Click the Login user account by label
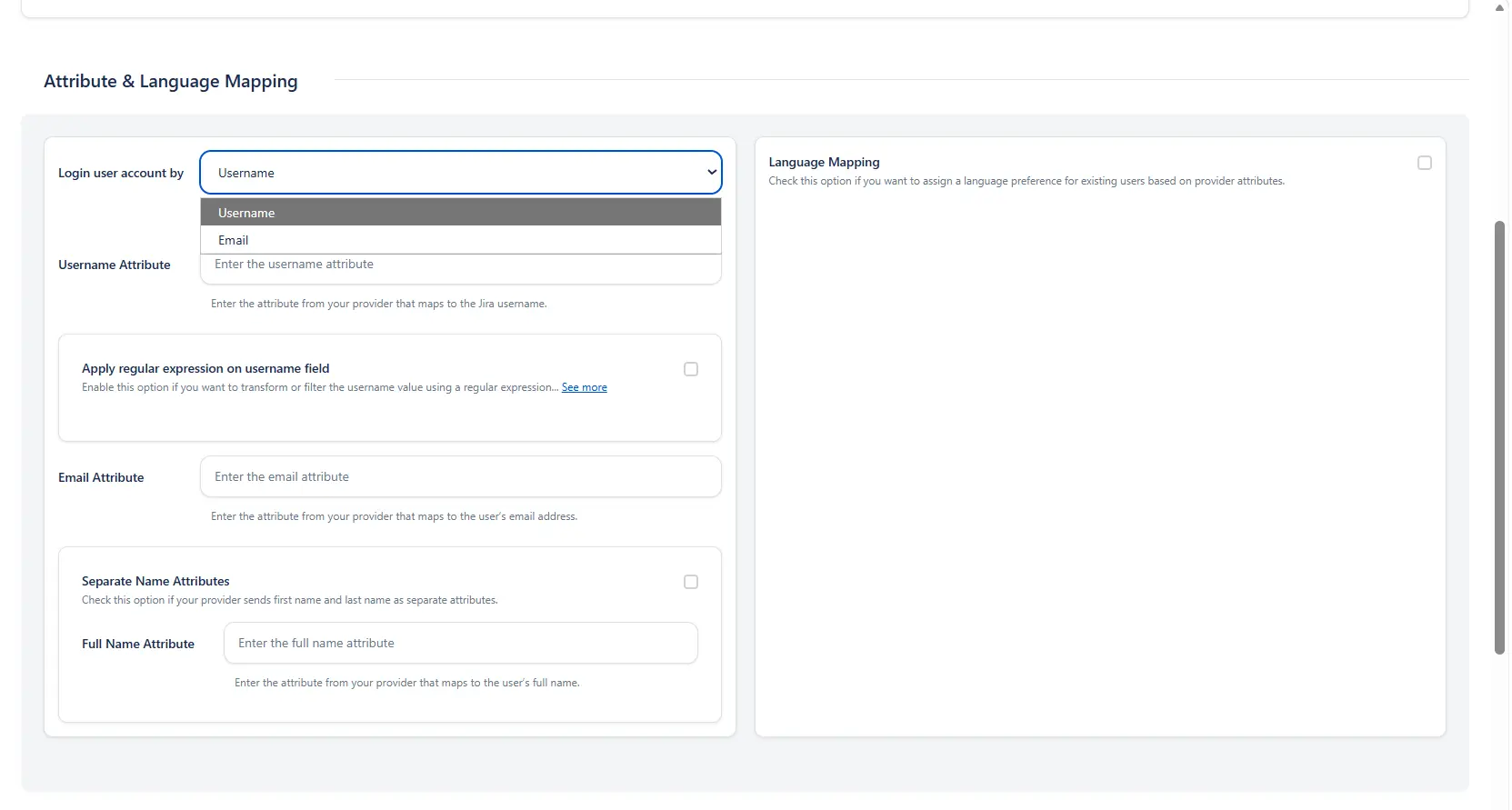The width and height of the screenshot is (1512, 810). [121, 173]
